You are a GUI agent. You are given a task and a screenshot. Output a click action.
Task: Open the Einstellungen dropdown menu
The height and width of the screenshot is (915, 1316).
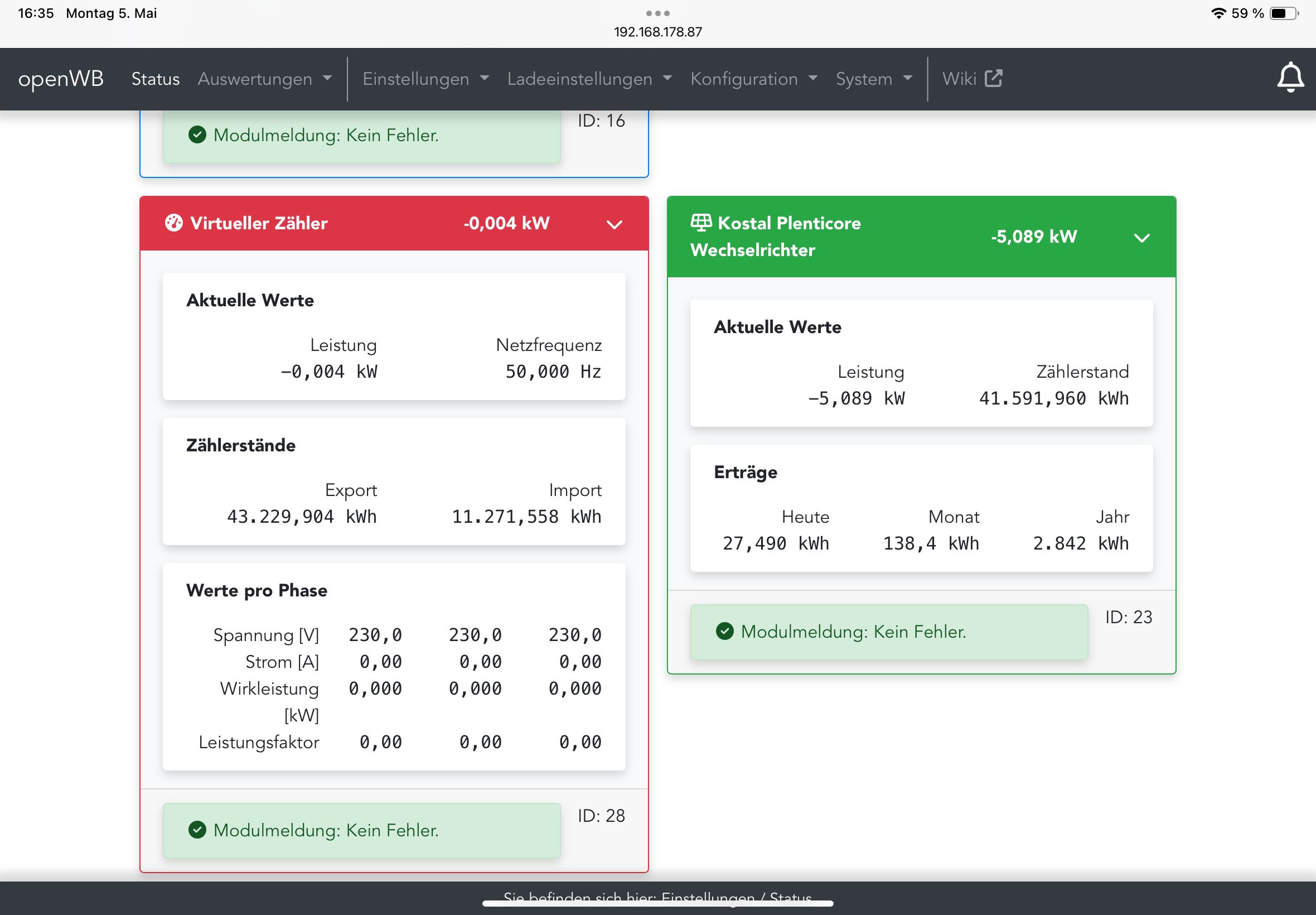425,79
